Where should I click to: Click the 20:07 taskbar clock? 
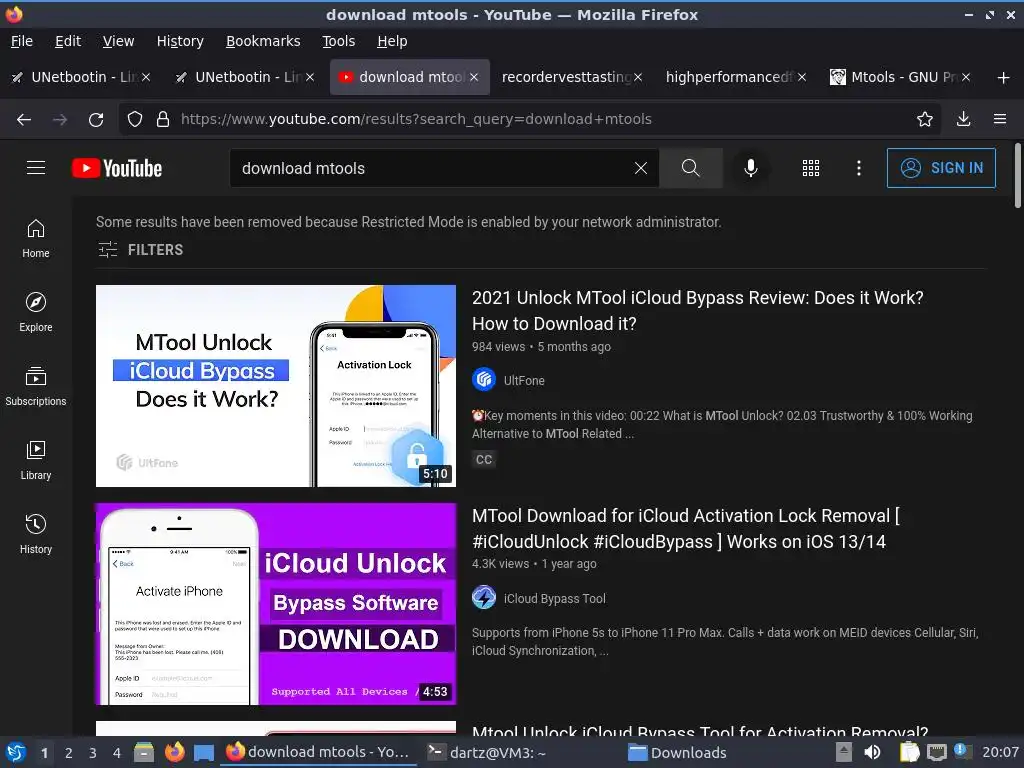[1000, 752]
